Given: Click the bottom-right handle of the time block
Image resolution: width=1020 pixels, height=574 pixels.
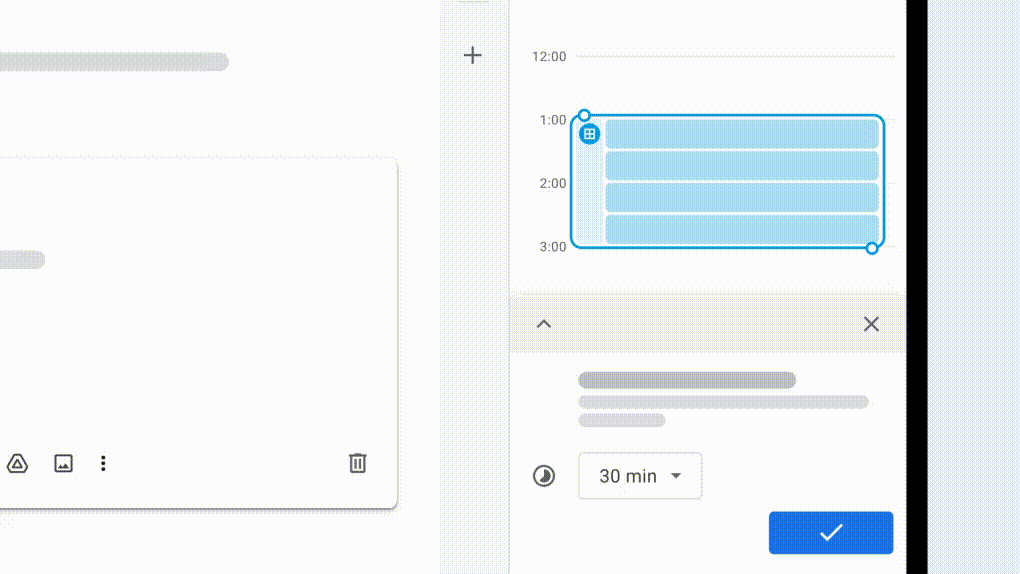Looking at the screenshot, I should 872,248.
